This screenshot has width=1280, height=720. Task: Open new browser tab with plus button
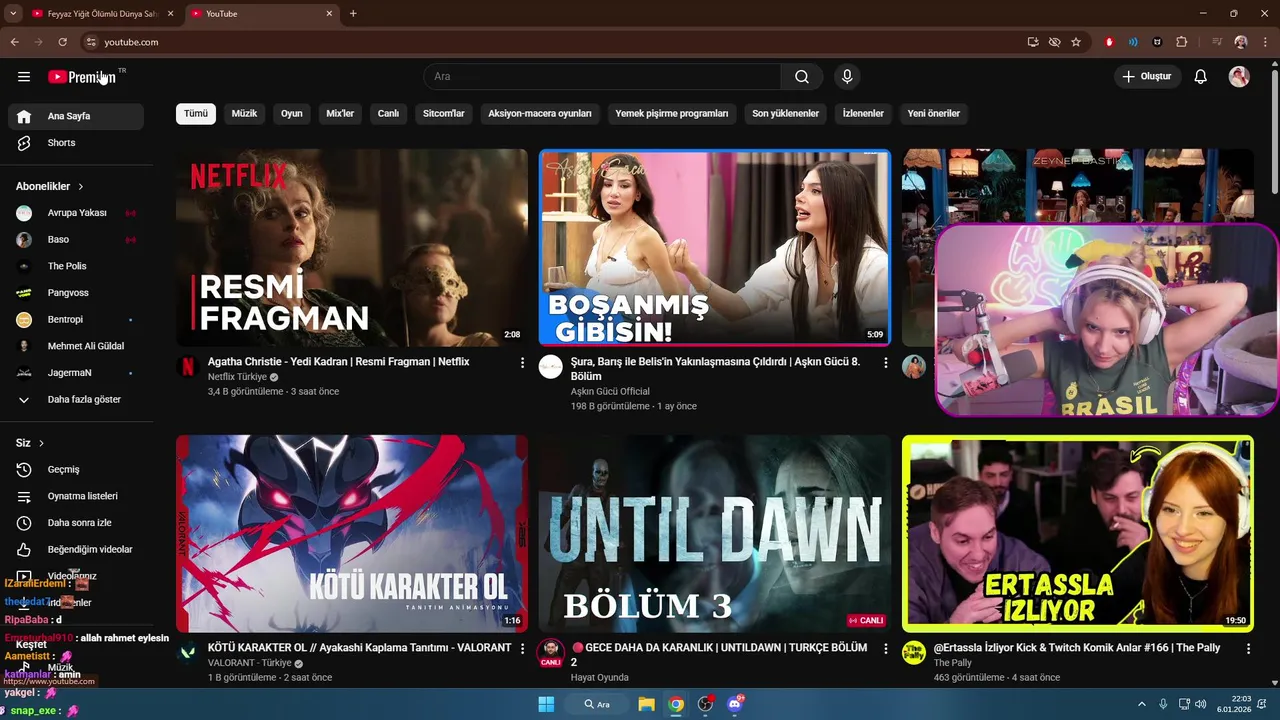353,14
